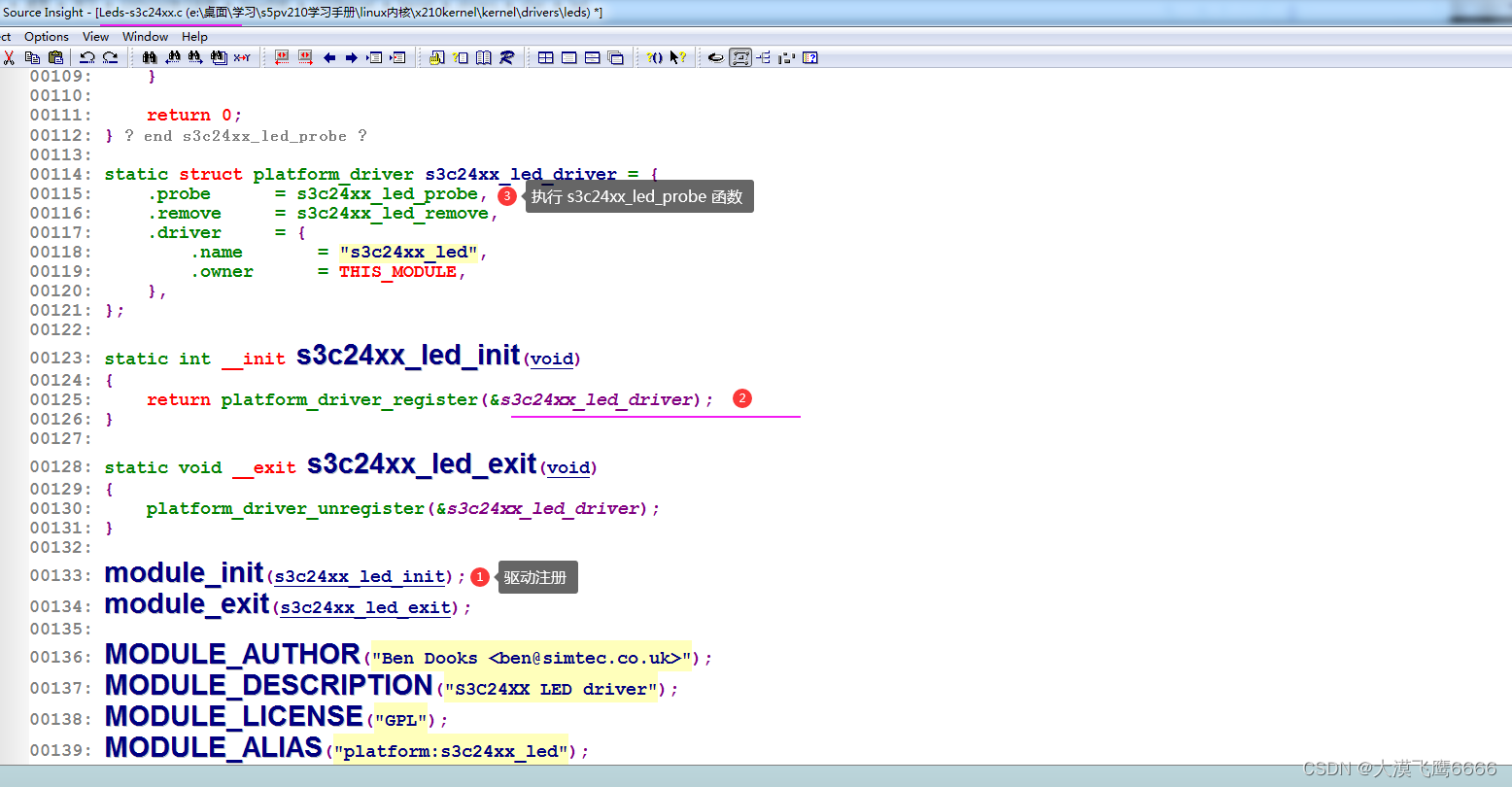Click "return 0;" on line 111

coord(194,115)
